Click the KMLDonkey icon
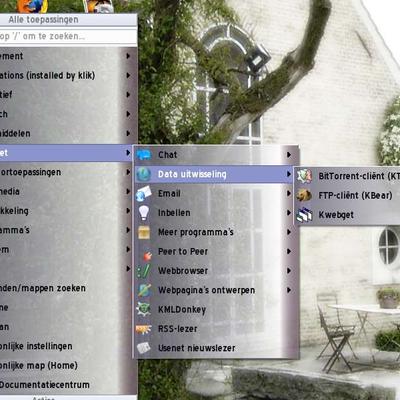 (144, 309)
